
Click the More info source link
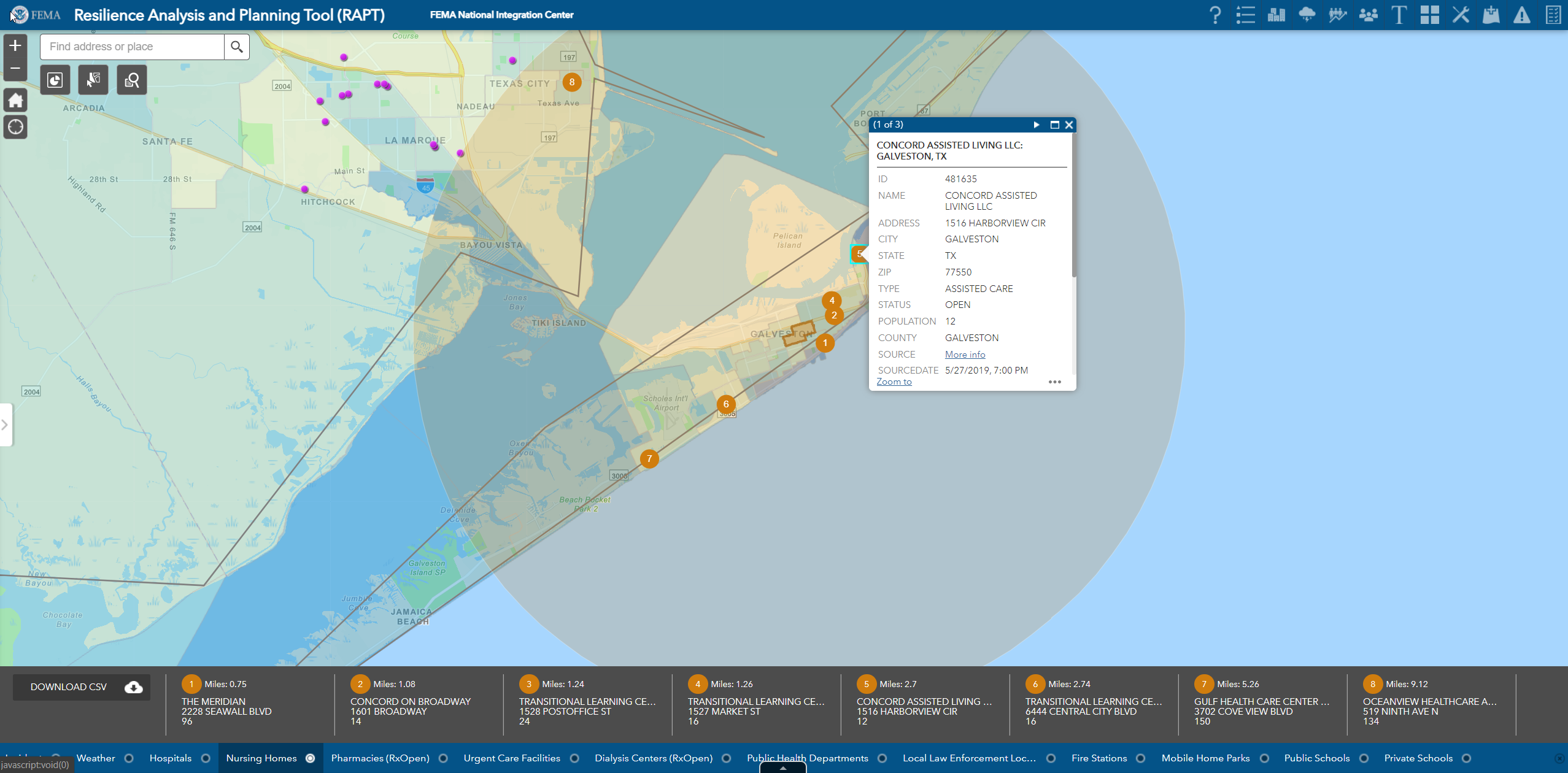(x=964, y=354)
